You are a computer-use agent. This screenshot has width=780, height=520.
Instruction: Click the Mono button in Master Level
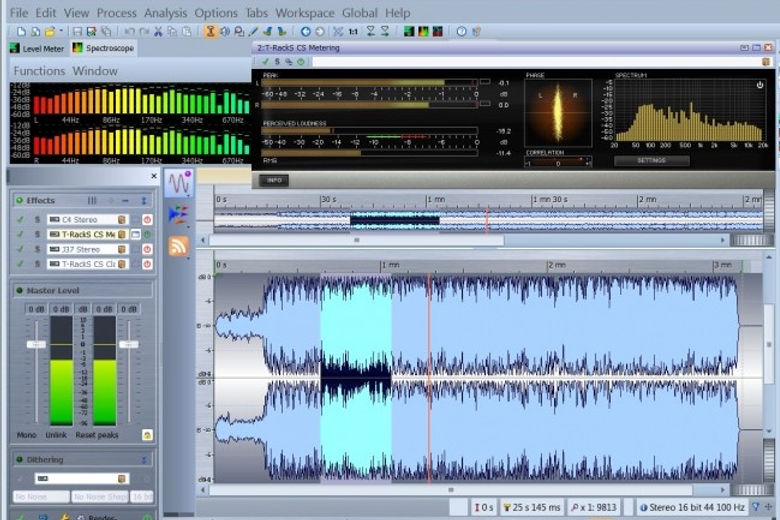click(26, 435)
